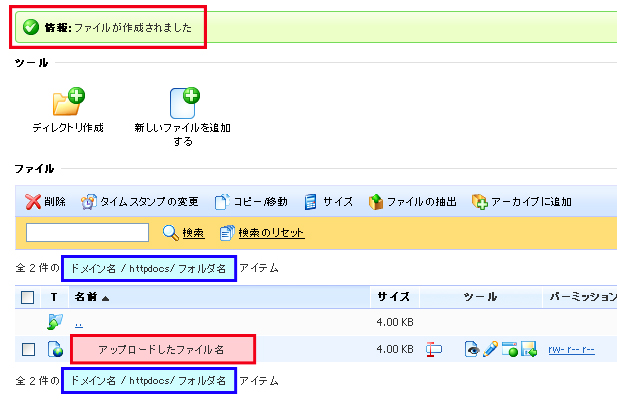Click the path above the file table
617x405 pixels.
click(x=149, y=268)
